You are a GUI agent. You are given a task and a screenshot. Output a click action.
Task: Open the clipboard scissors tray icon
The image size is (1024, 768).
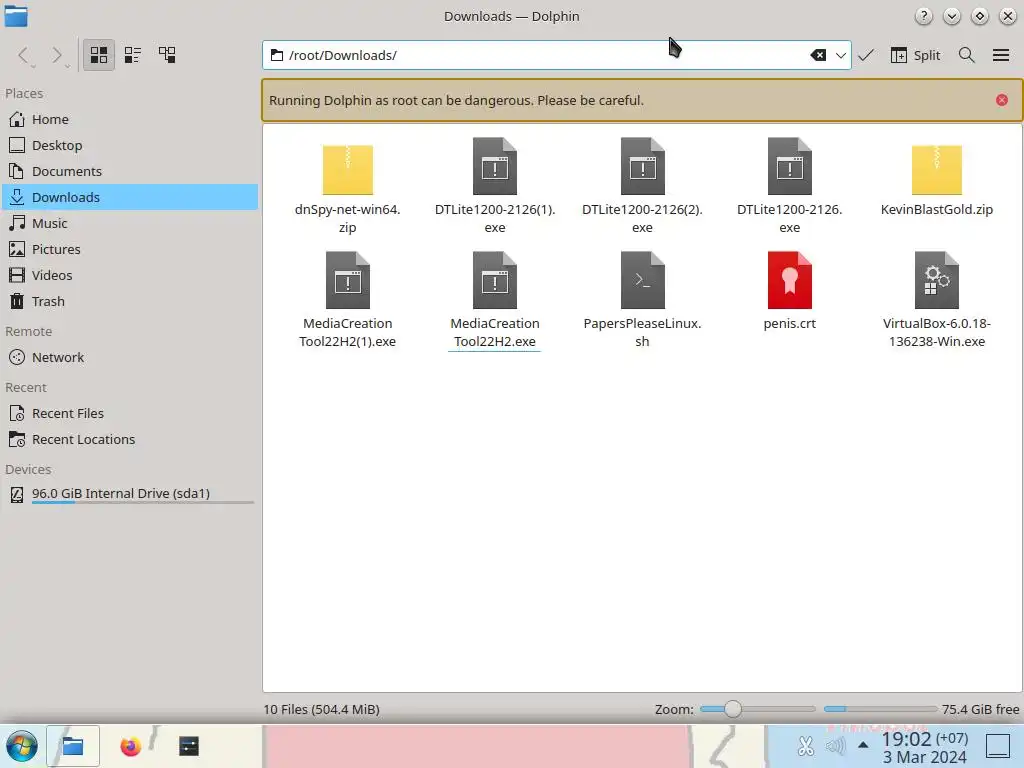click(805, 746)
